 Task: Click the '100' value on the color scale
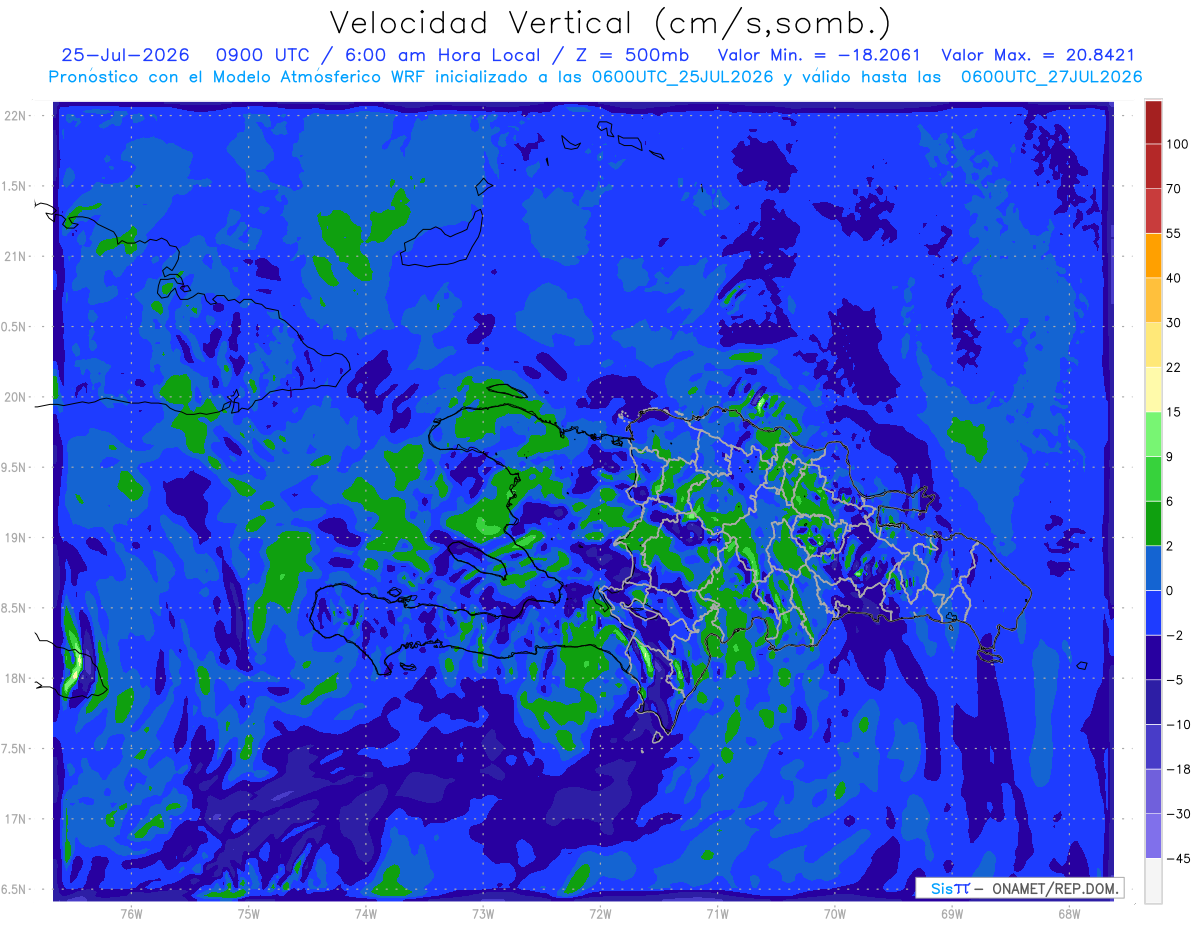(1177, 144)
